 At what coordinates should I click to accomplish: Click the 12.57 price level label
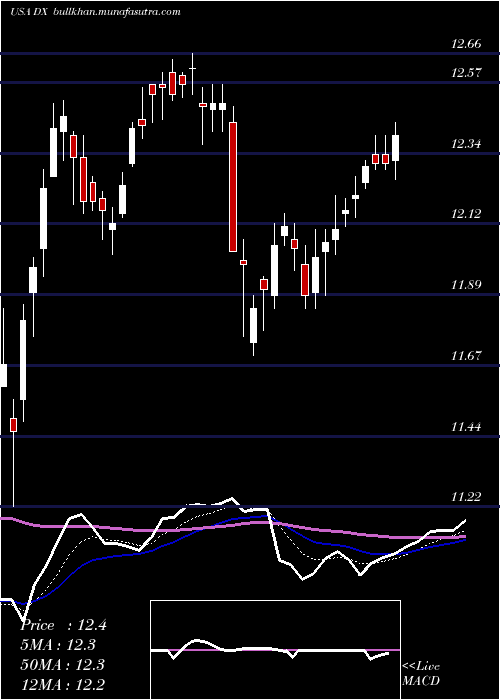(466, 73)
